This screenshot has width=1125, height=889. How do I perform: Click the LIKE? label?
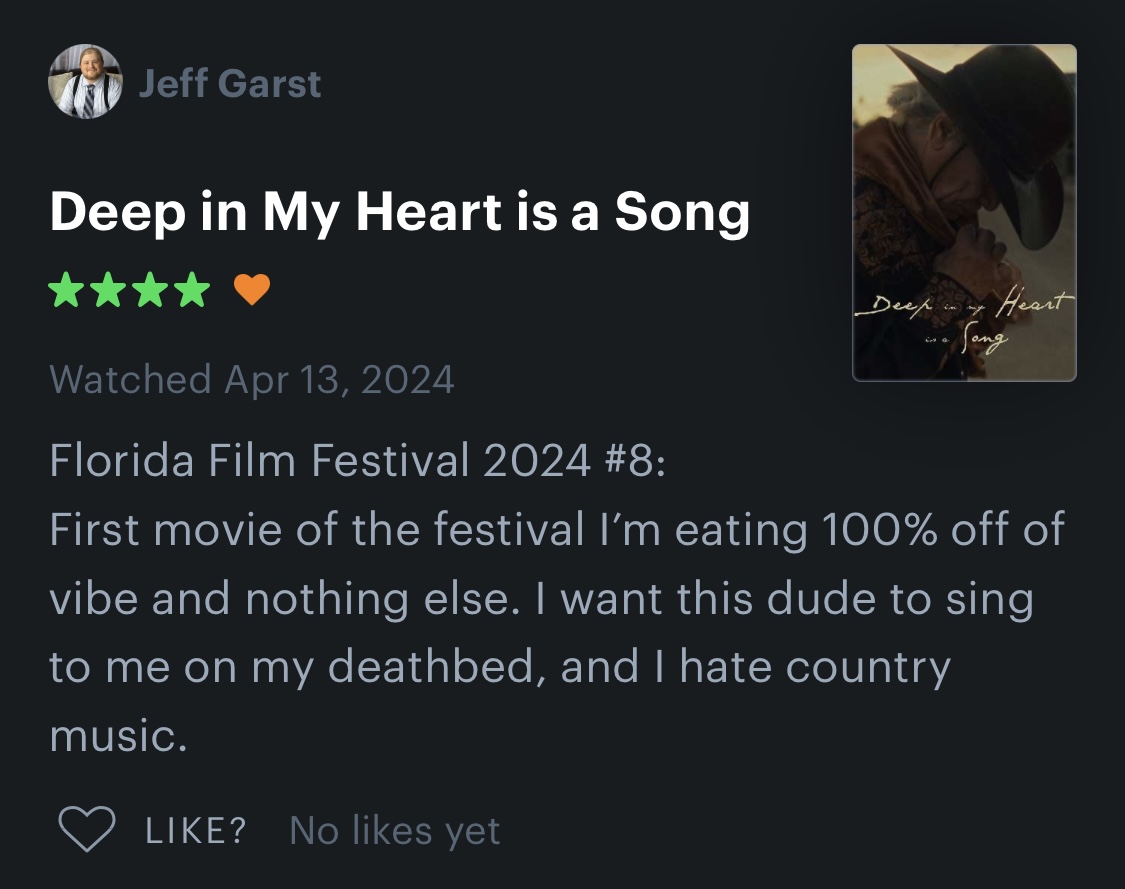(196, 830)
